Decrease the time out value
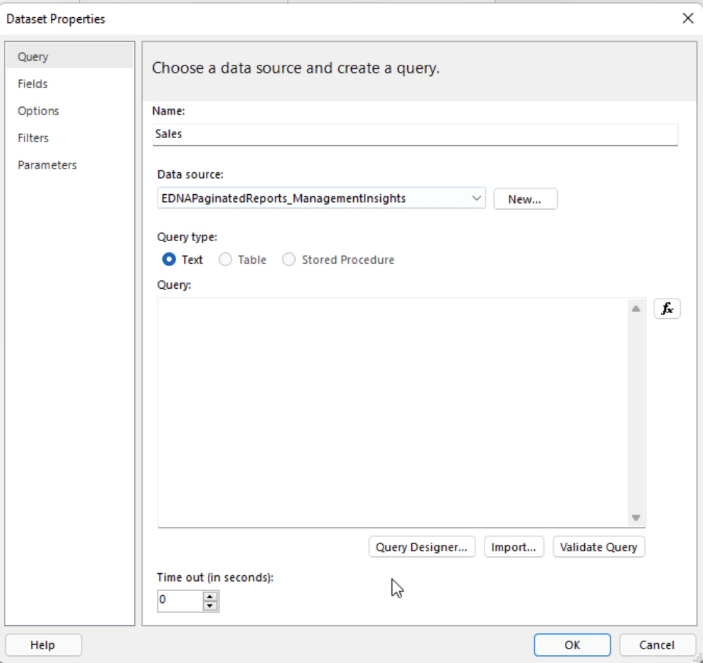The image size is (703, 663). [x=210, y=606]
